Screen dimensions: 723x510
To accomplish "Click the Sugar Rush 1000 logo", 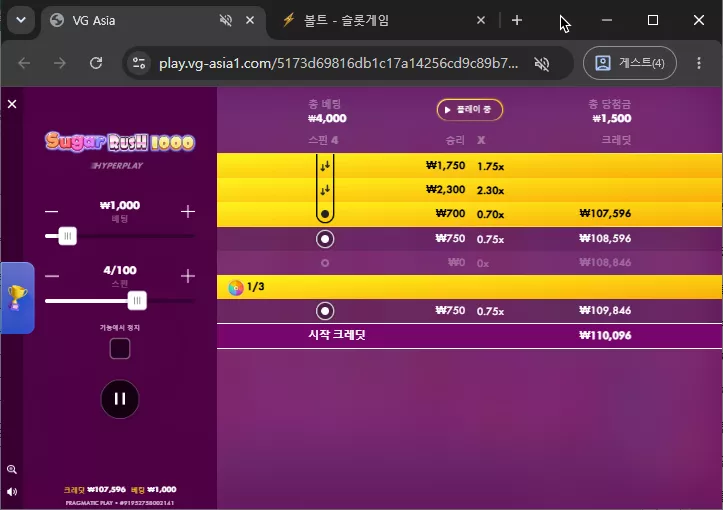I will (x=120, y=142).
